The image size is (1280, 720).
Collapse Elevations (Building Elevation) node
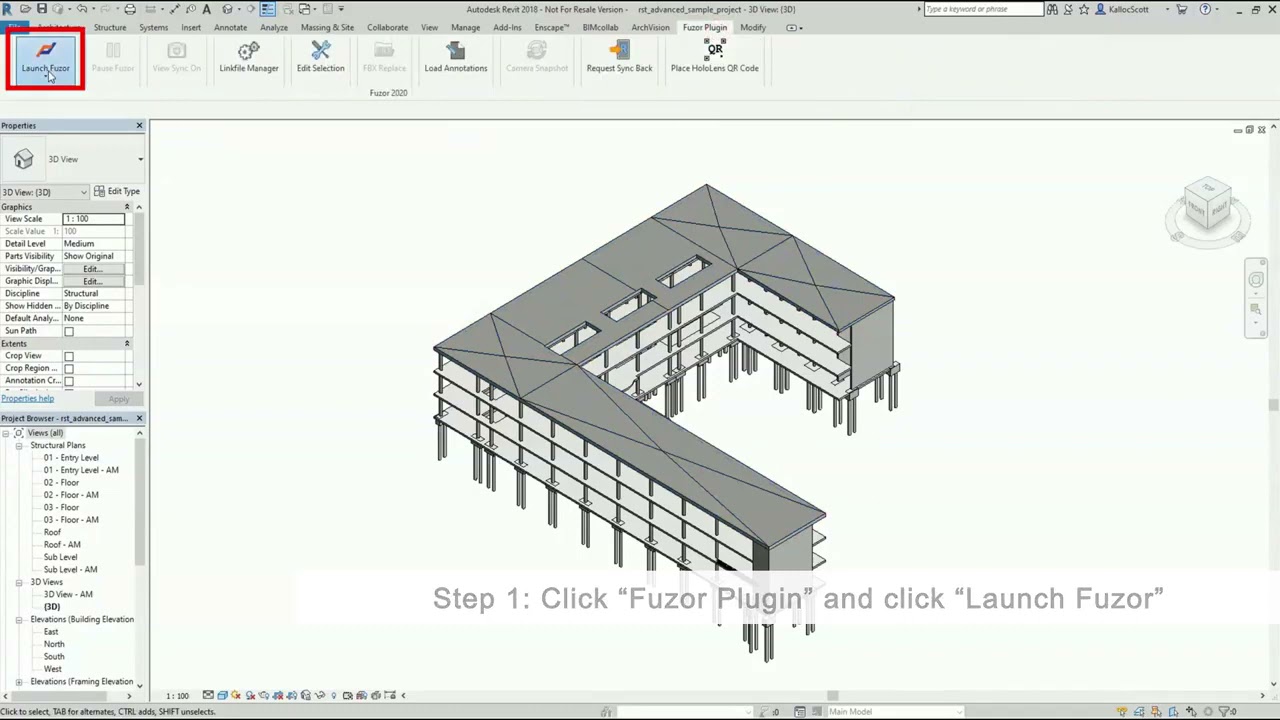tap(19, 619)
